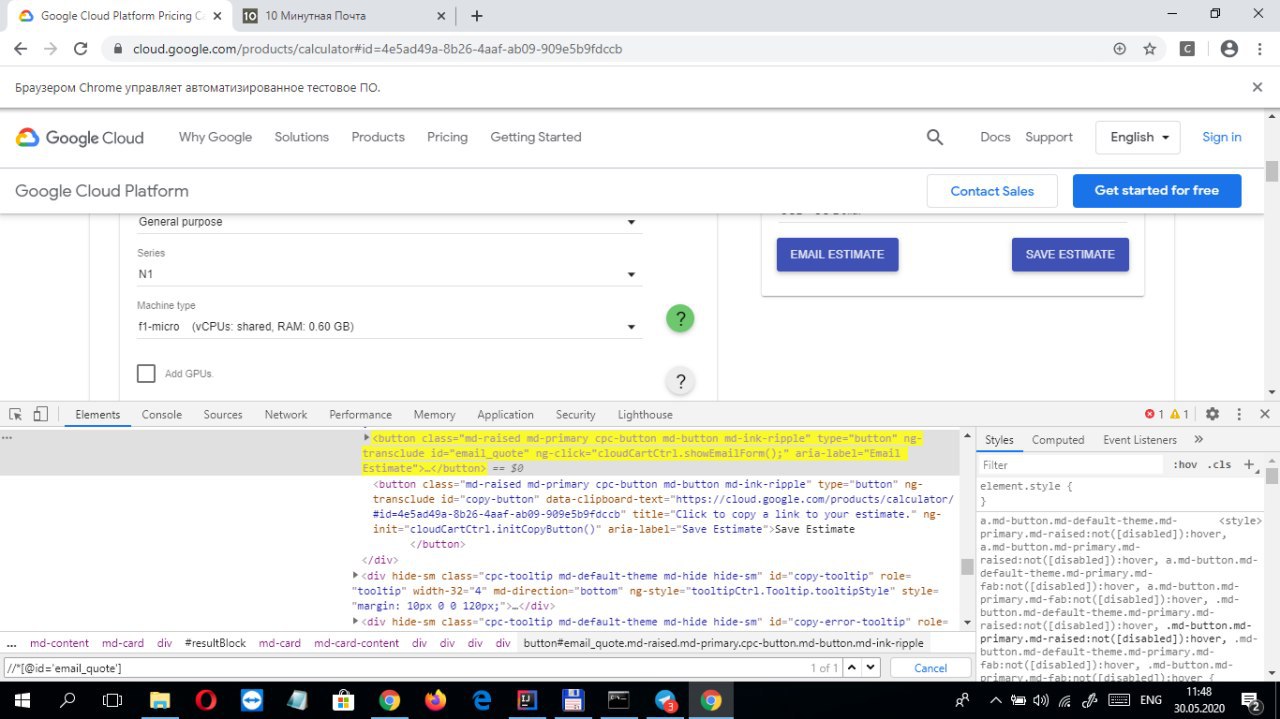Open the English language selector
1280x719 pixels.
pyautogui.click(x=1138, y=137)
